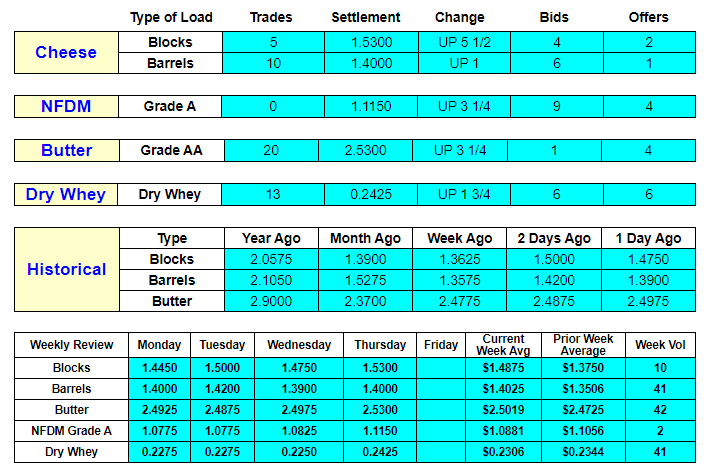Click the Butter category label

point(66,151)
